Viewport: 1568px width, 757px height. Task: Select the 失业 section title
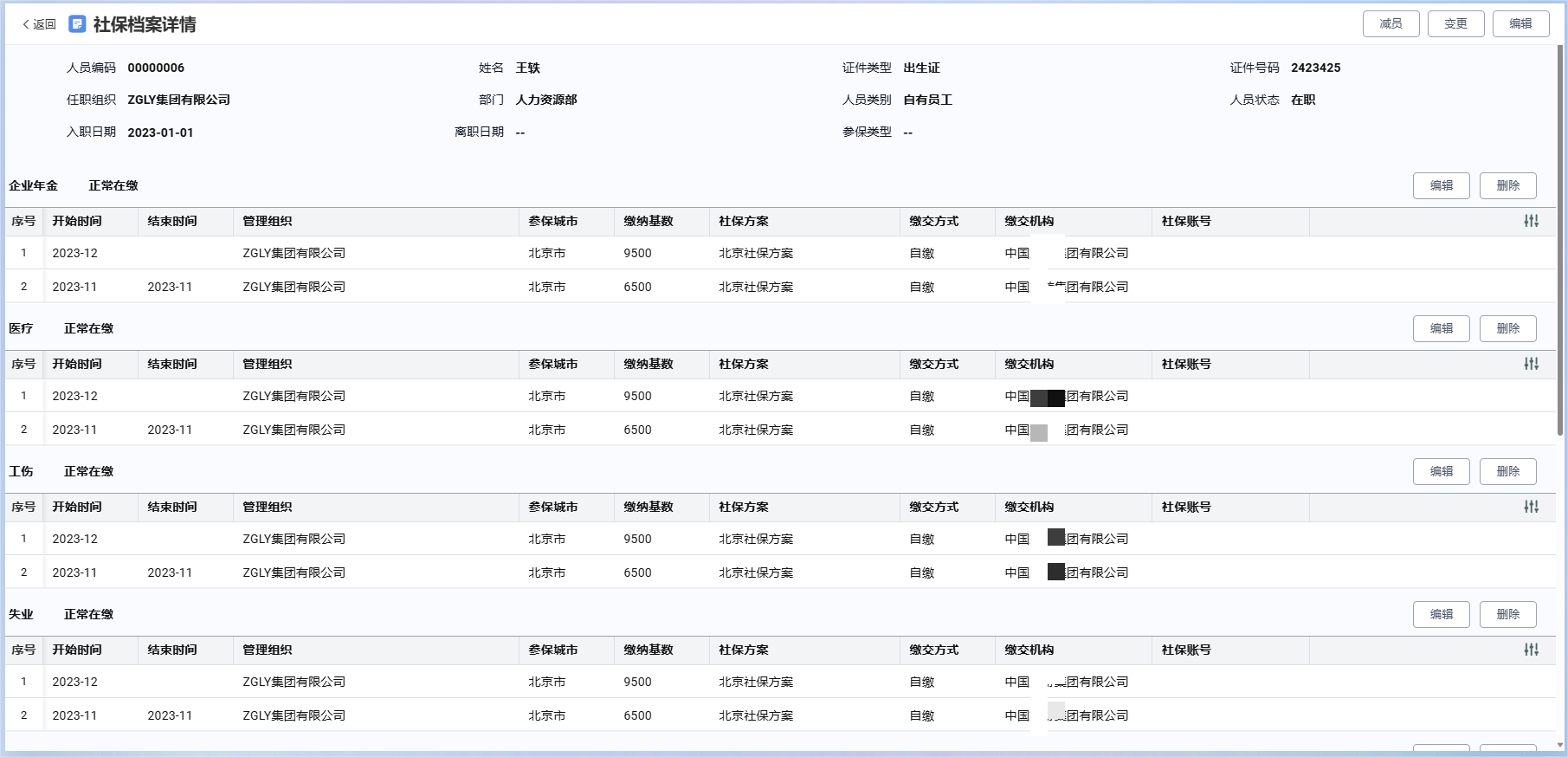(21, 614)
